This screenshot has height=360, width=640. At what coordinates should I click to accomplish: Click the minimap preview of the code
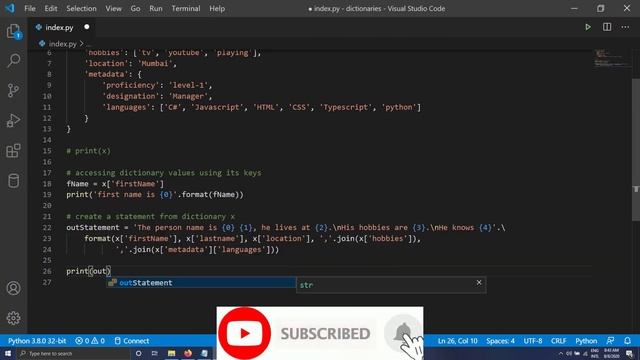[x=611, y=58]
